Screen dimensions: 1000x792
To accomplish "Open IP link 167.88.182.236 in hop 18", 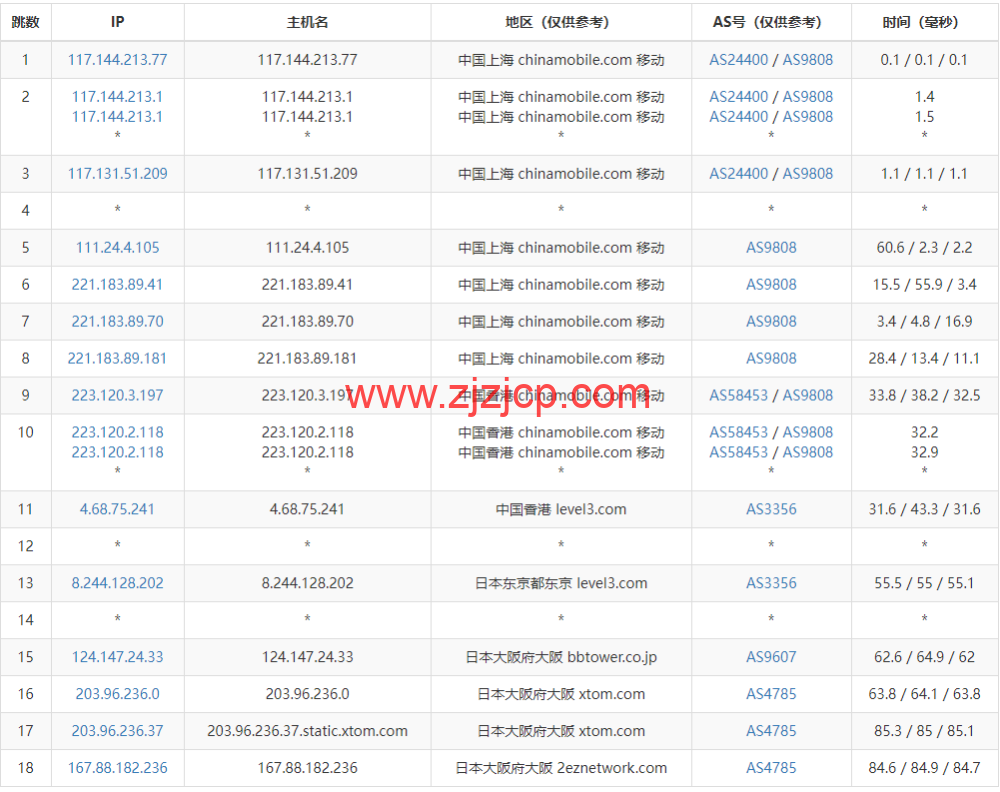I will click(117, 768).
